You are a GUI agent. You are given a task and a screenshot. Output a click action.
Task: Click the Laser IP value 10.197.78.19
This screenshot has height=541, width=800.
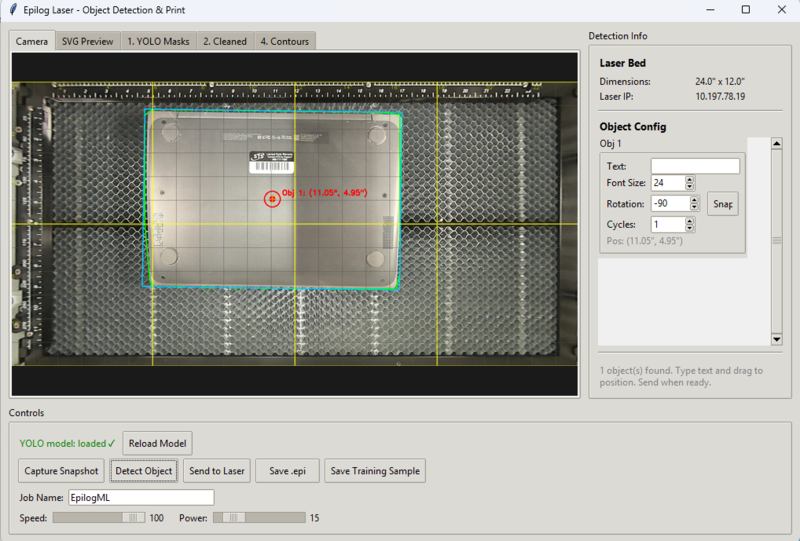click(720, 96)
